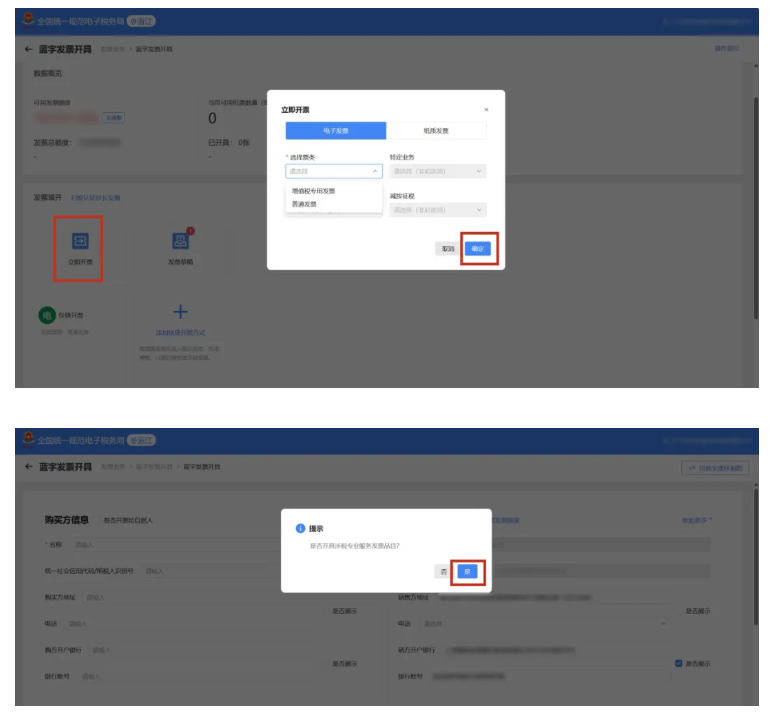Click 取消 in the 立即开票 dialog
The width and height of the screenshot is (773, 712).
pos(447,248)
